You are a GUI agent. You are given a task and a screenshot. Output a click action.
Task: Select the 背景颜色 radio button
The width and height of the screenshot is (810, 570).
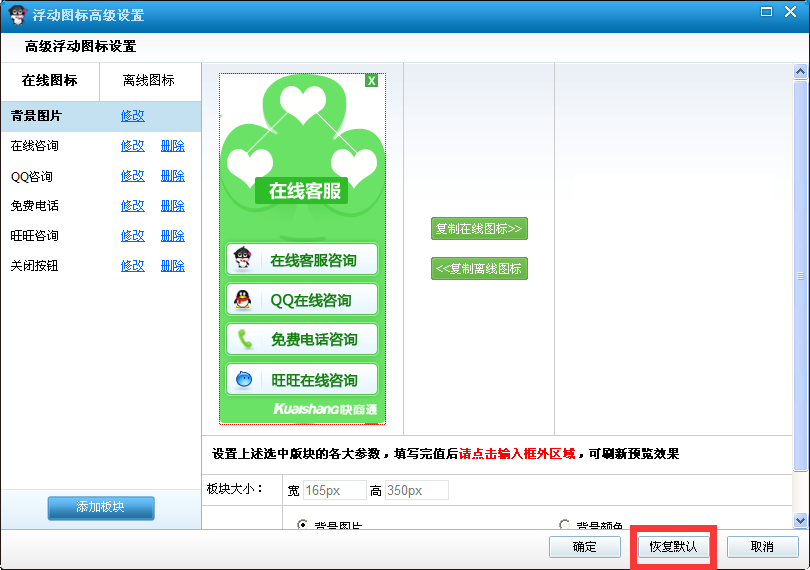click(565, 525)
